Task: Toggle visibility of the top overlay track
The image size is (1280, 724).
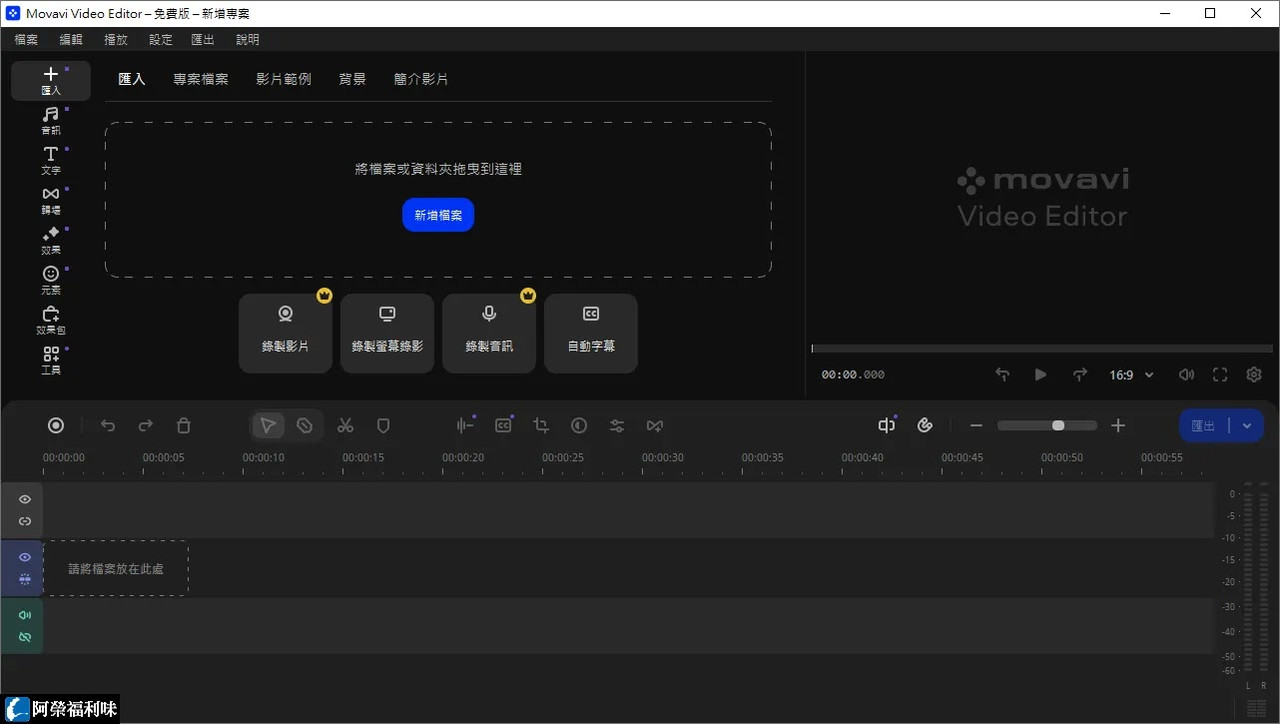Action: [25, 499]
